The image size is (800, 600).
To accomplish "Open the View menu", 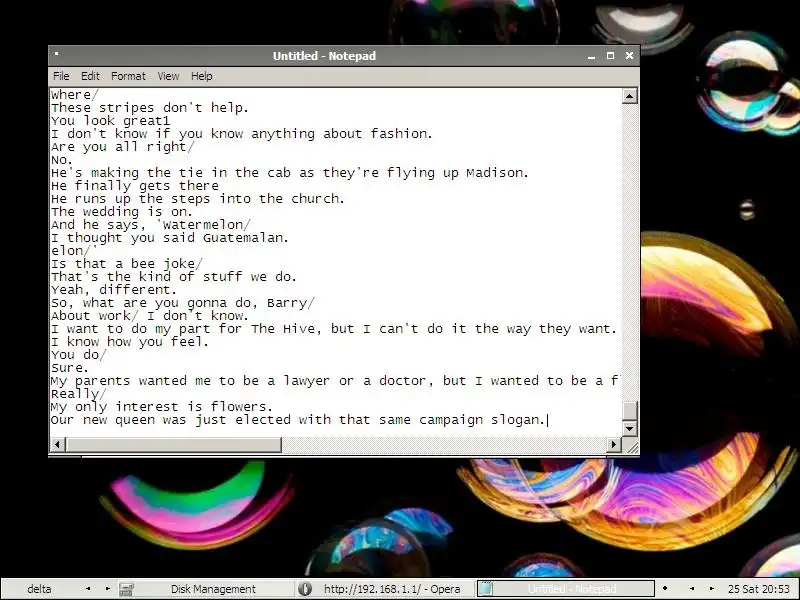I will pos(168,76).
